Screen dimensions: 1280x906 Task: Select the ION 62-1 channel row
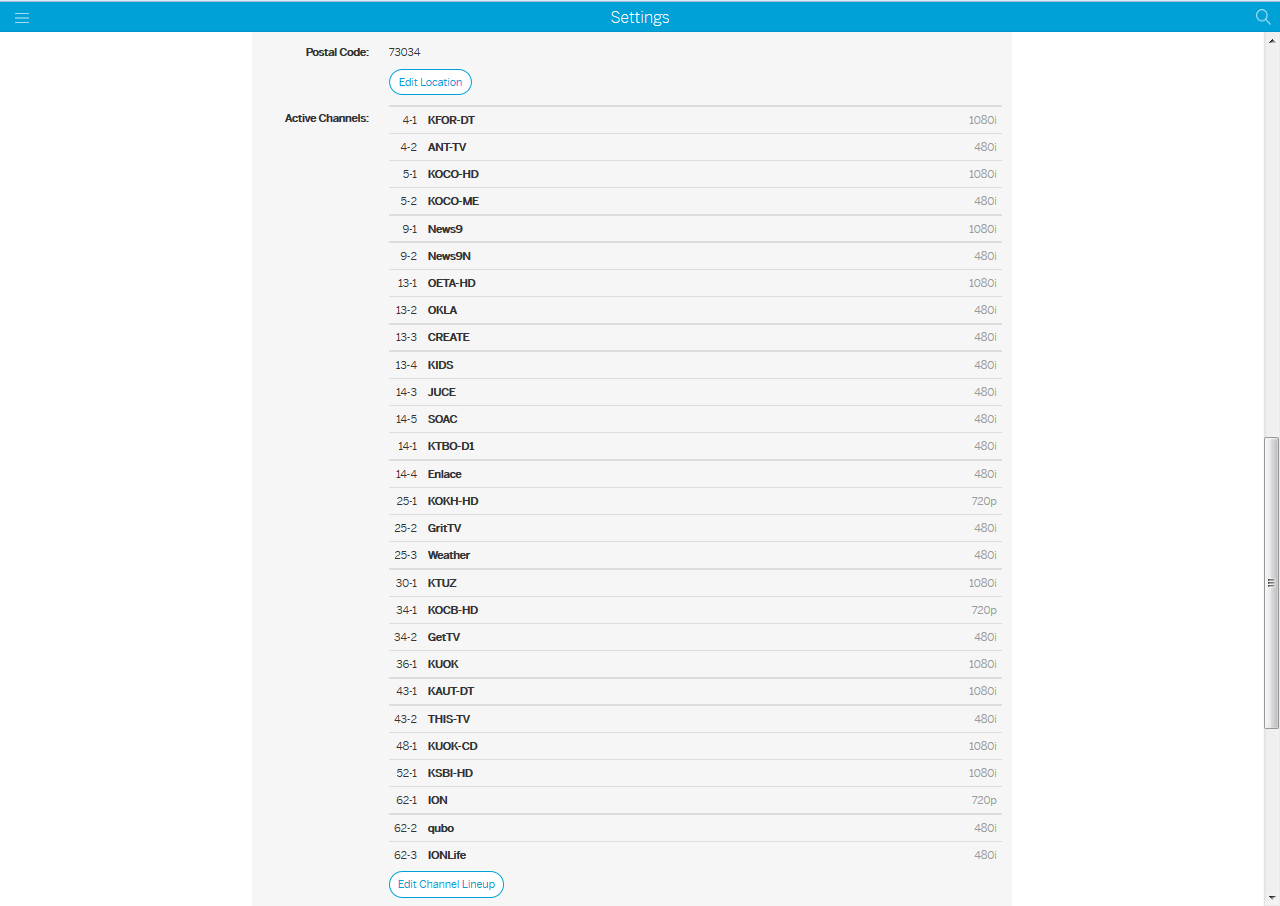click(695, 800)
